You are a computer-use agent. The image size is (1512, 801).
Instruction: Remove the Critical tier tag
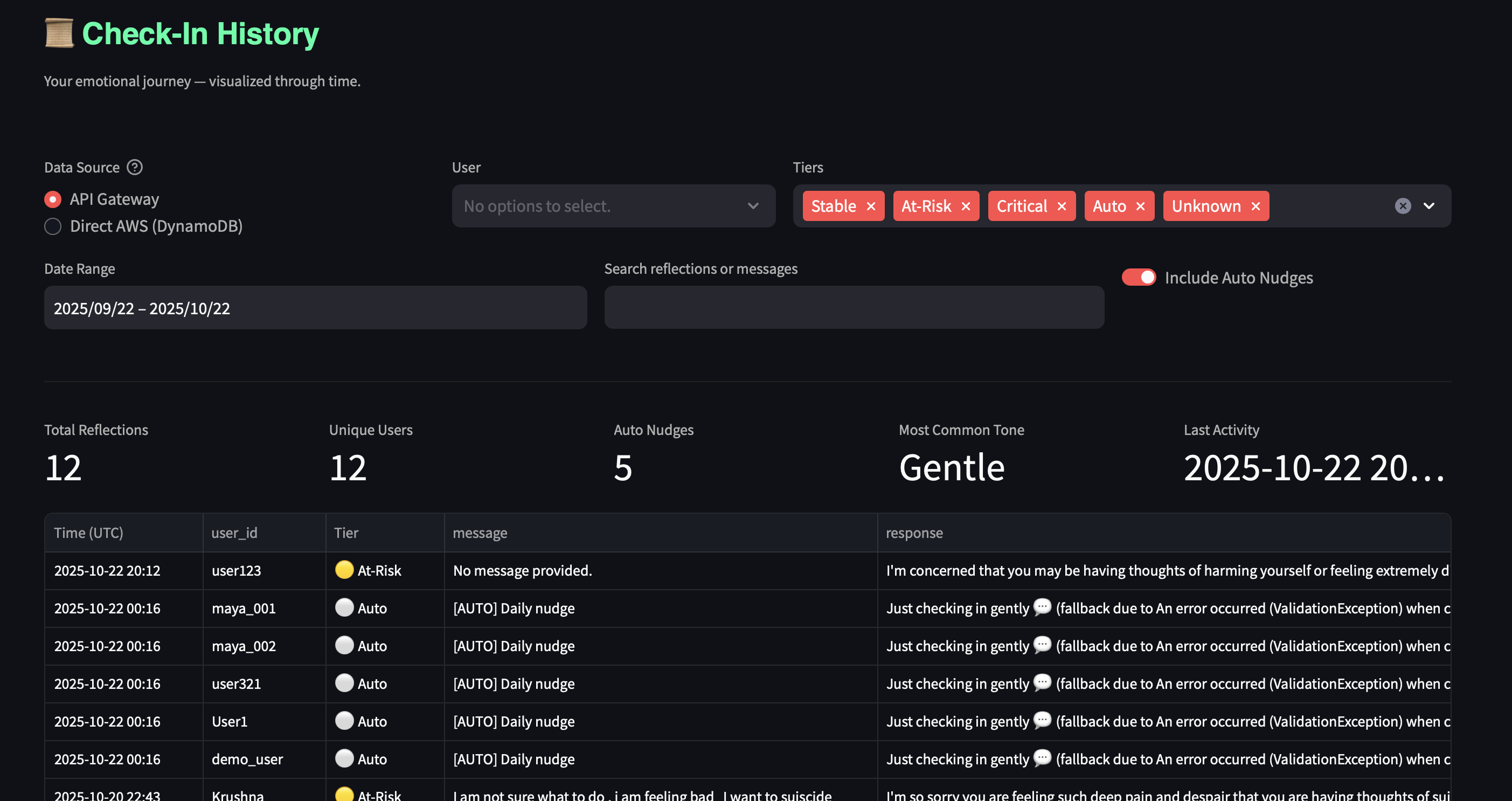coord(1062,206)
